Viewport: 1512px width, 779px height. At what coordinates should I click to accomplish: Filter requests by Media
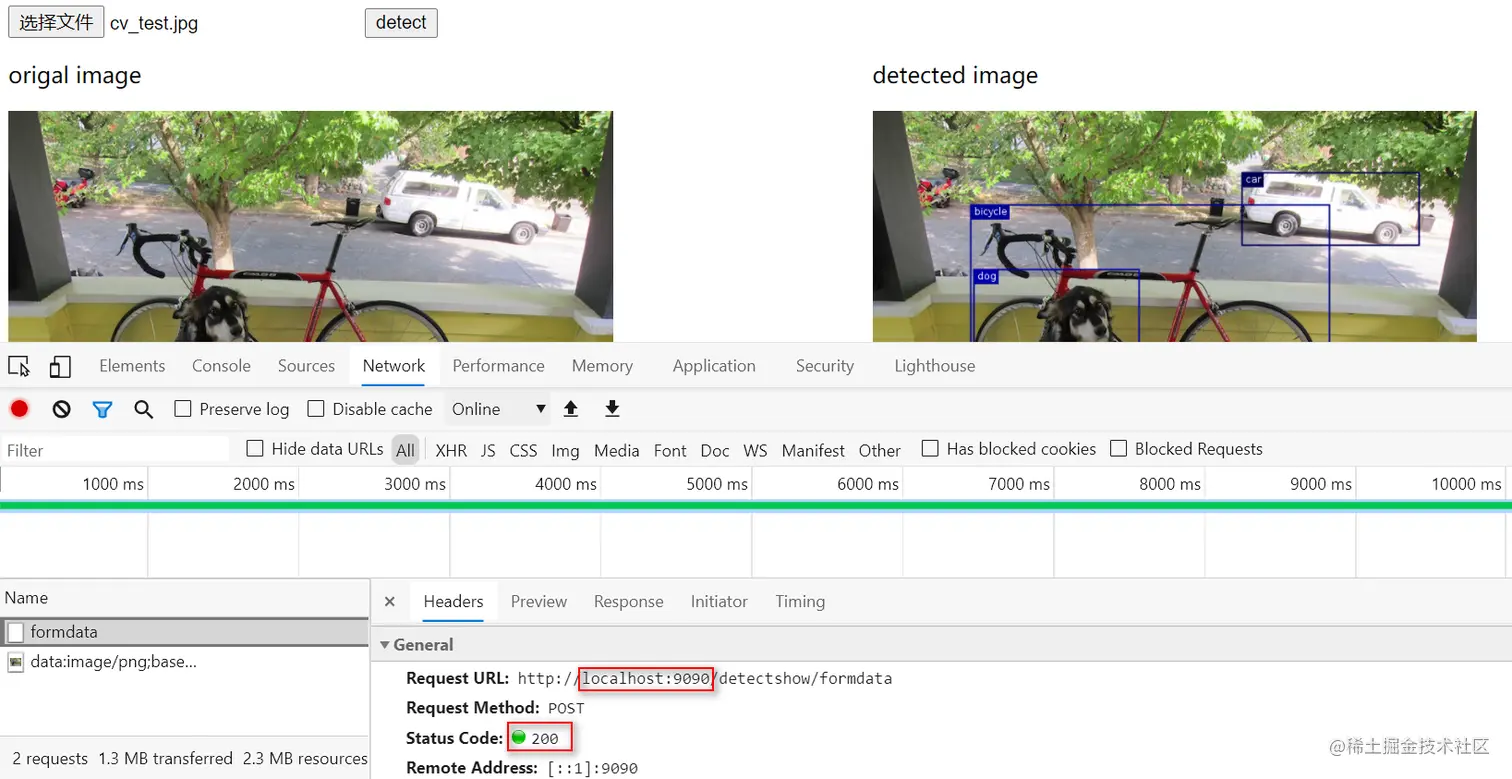click(617, 451)
